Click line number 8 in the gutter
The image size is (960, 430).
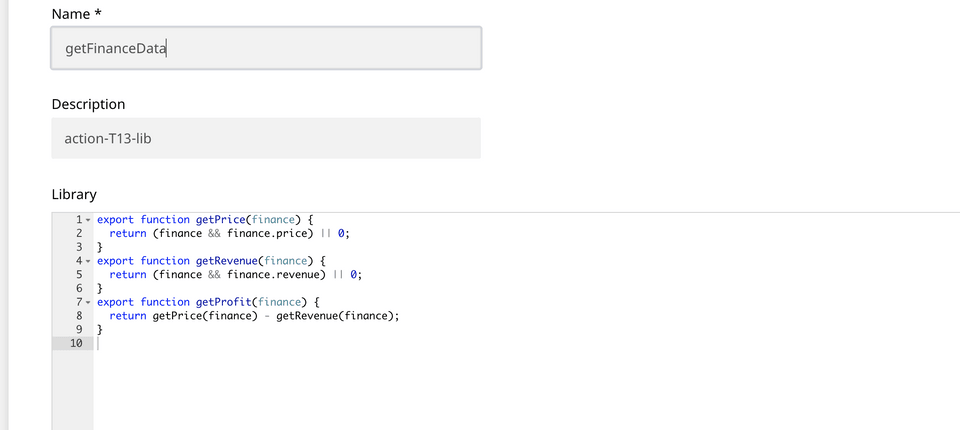[80, 315]
